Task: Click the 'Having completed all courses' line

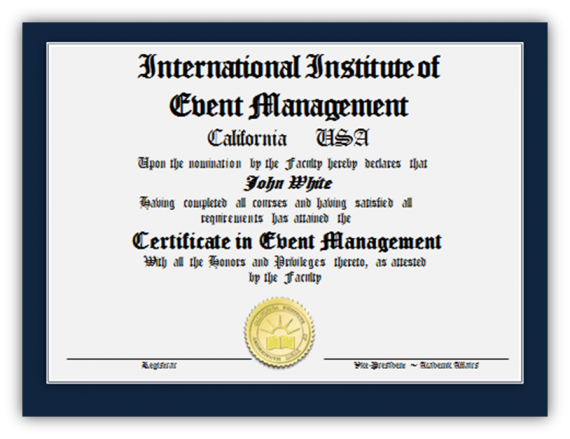Action: (x=276, y=203)
